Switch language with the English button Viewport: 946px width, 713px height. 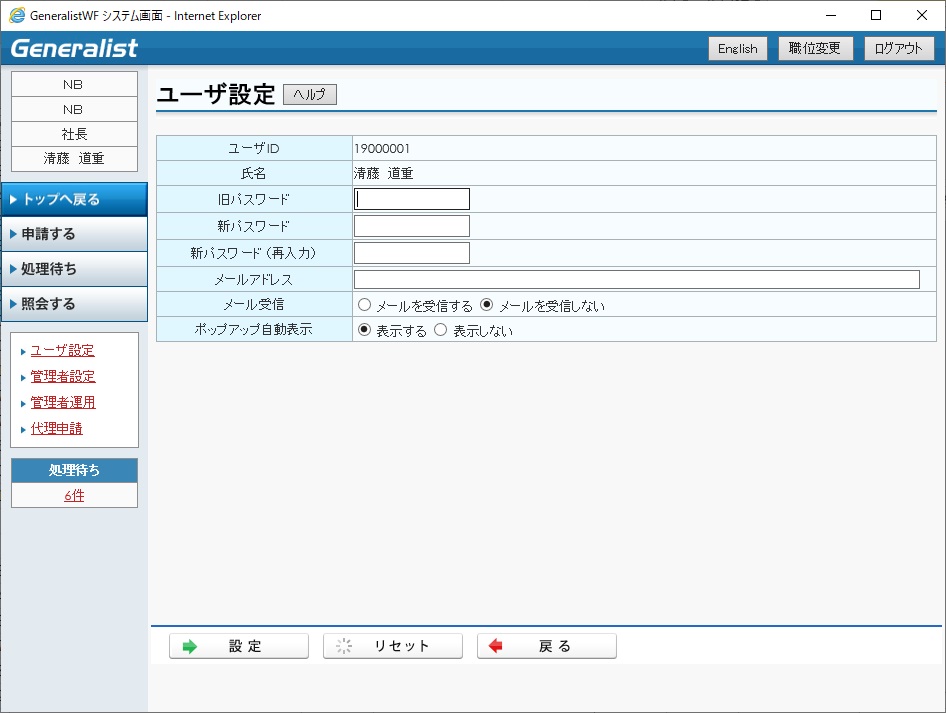click(x=737, y=49)
